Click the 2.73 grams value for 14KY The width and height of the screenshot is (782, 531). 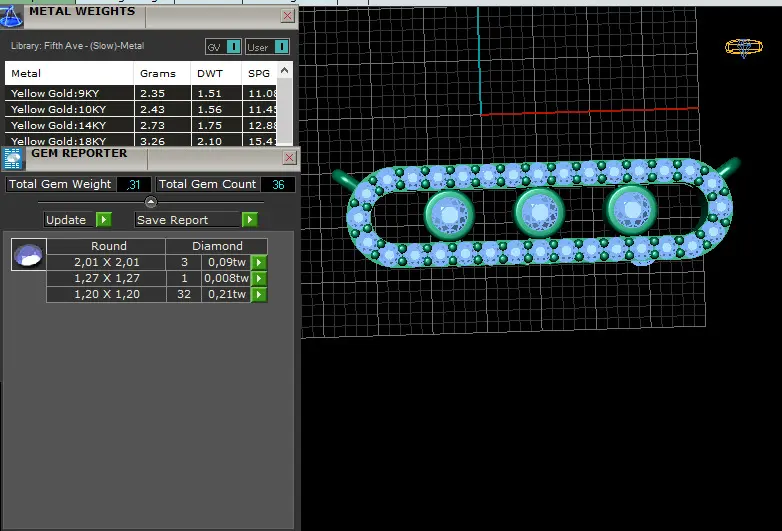coord(153,125)
